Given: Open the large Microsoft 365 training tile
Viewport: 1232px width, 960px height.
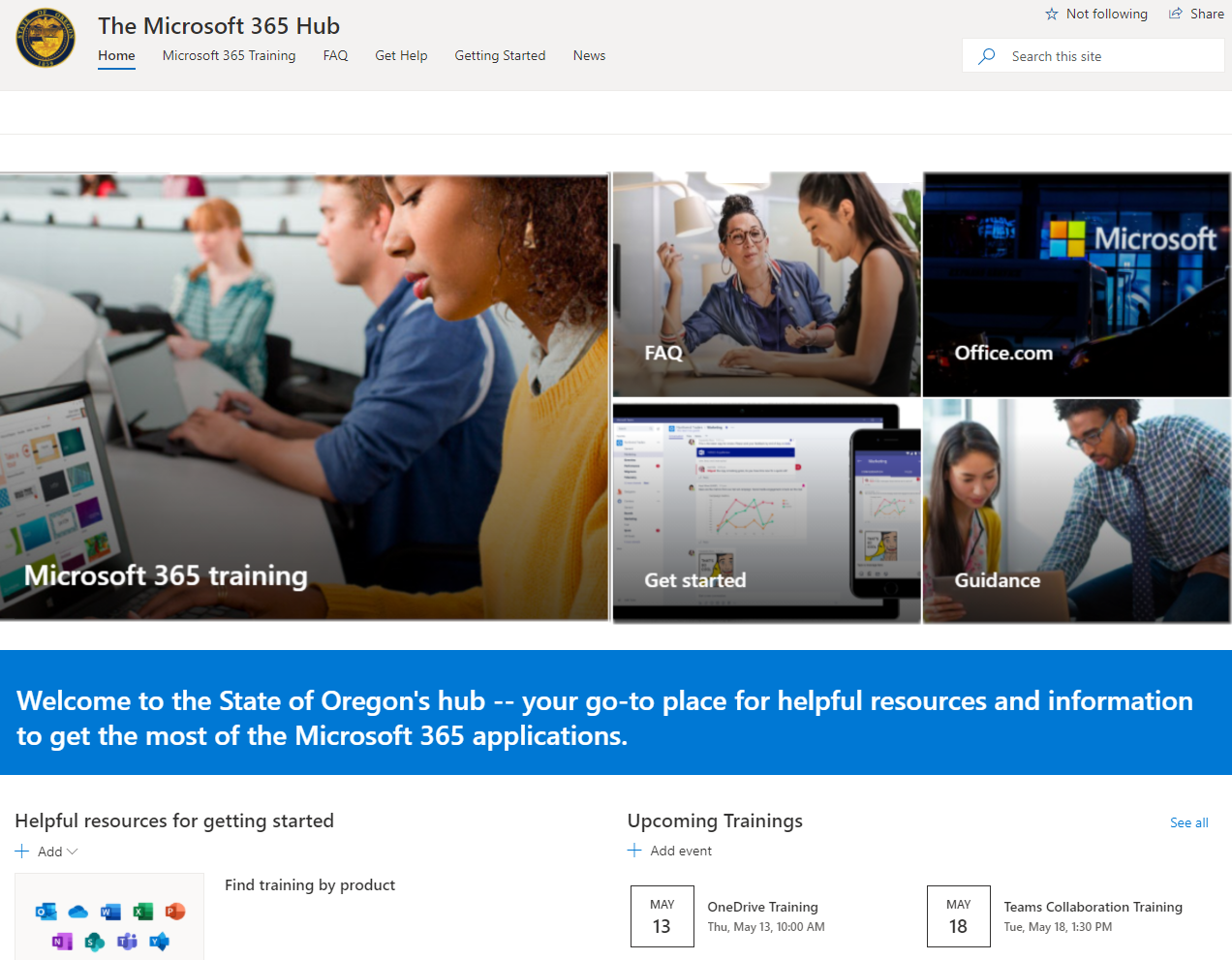Looking at the screenshot, I should click(x=304, y=397).
